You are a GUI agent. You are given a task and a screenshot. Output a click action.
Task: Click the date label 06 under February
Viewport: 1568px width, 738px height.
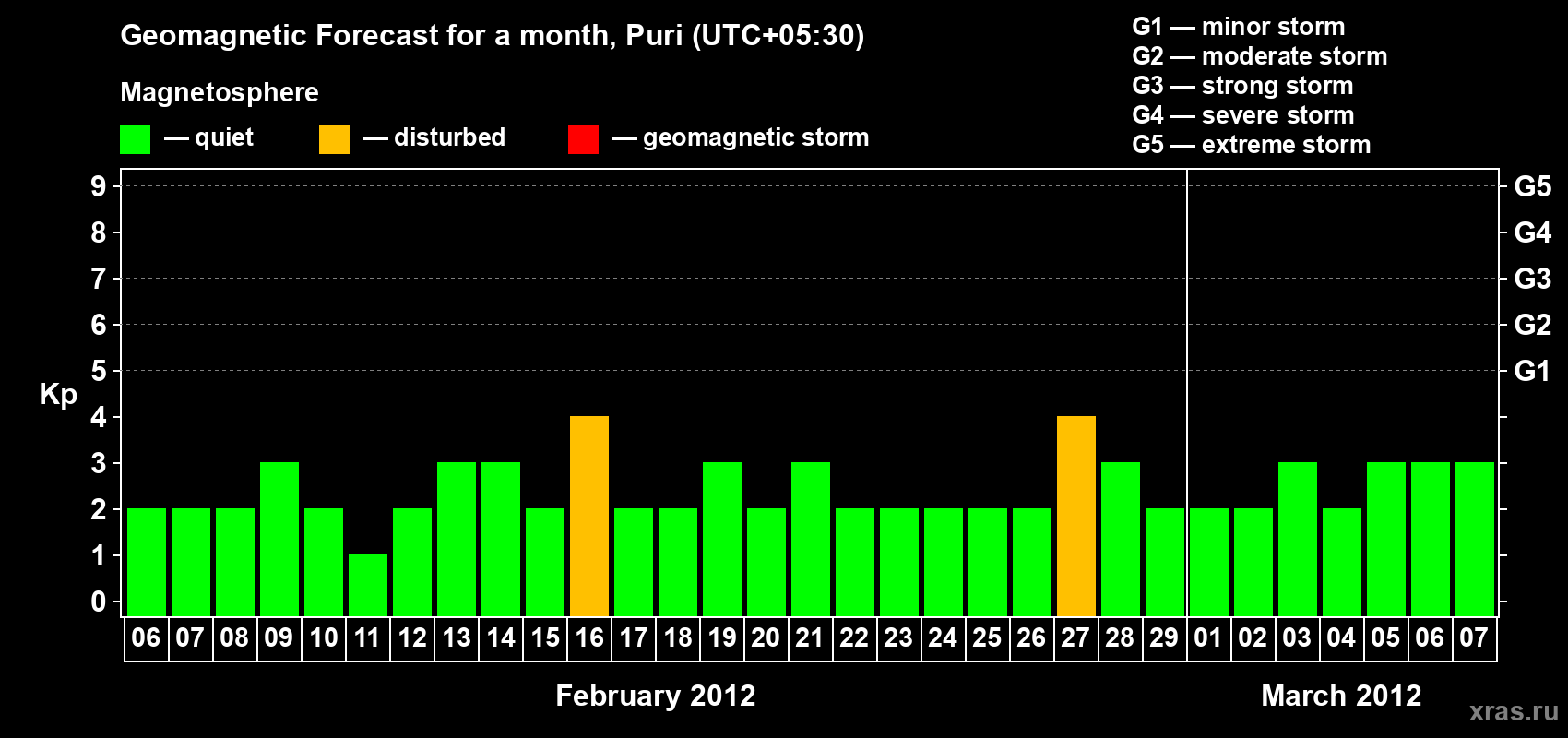[146, 637]
